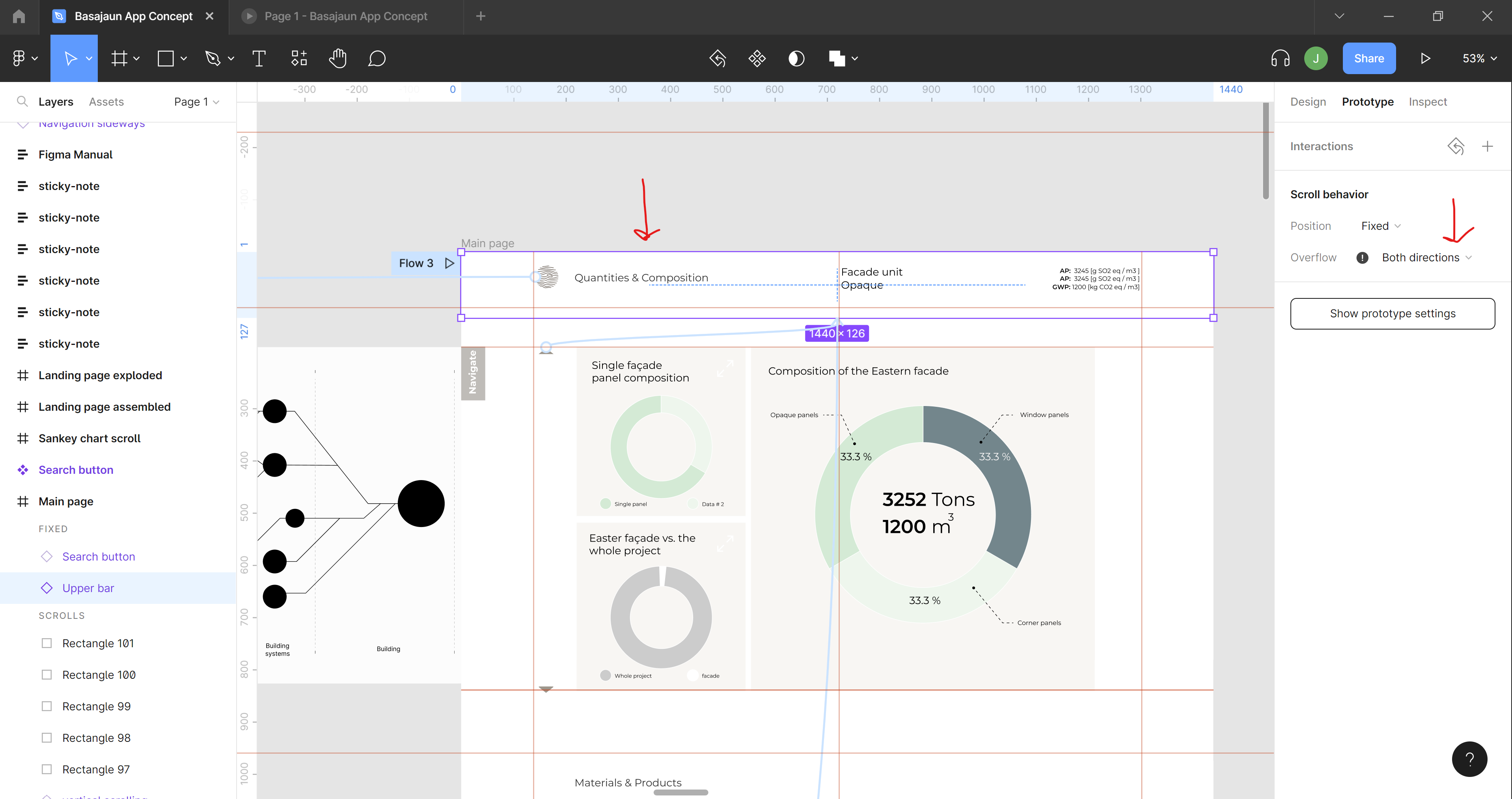The height and width of the screenshot is (799, 1512).
Task: Click the Reset instance icon in toolbar
Action: [x=718, y=58]
